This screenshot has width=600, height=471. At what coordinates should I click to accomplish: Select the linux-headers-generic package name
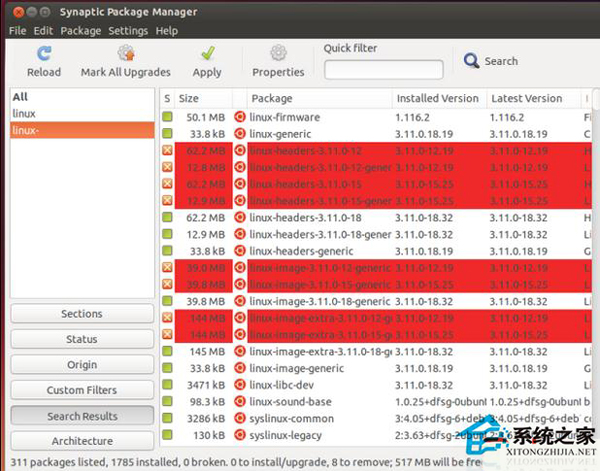pos(301,251)
